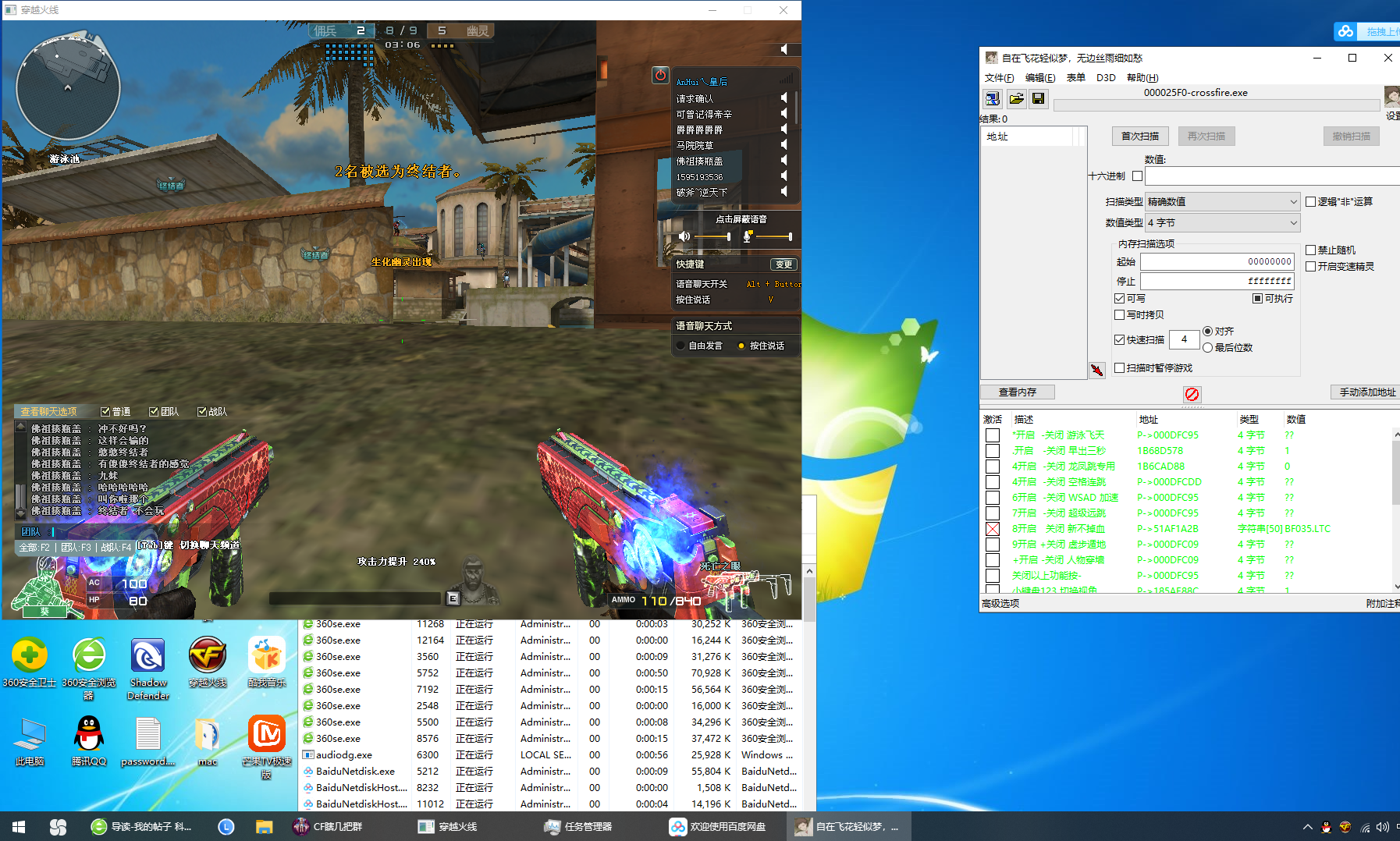Mute speaker icon next to 请求确认
Viewport: 1400px width, 841px height.
tap(784, 98)
